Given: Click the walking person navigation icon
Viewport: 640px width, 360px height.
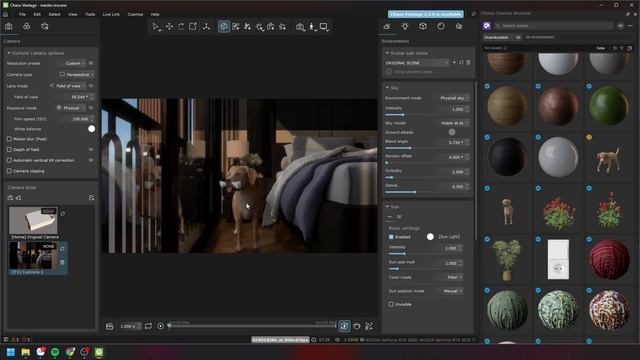Looking at the screenshot, I should coord(312,27).
